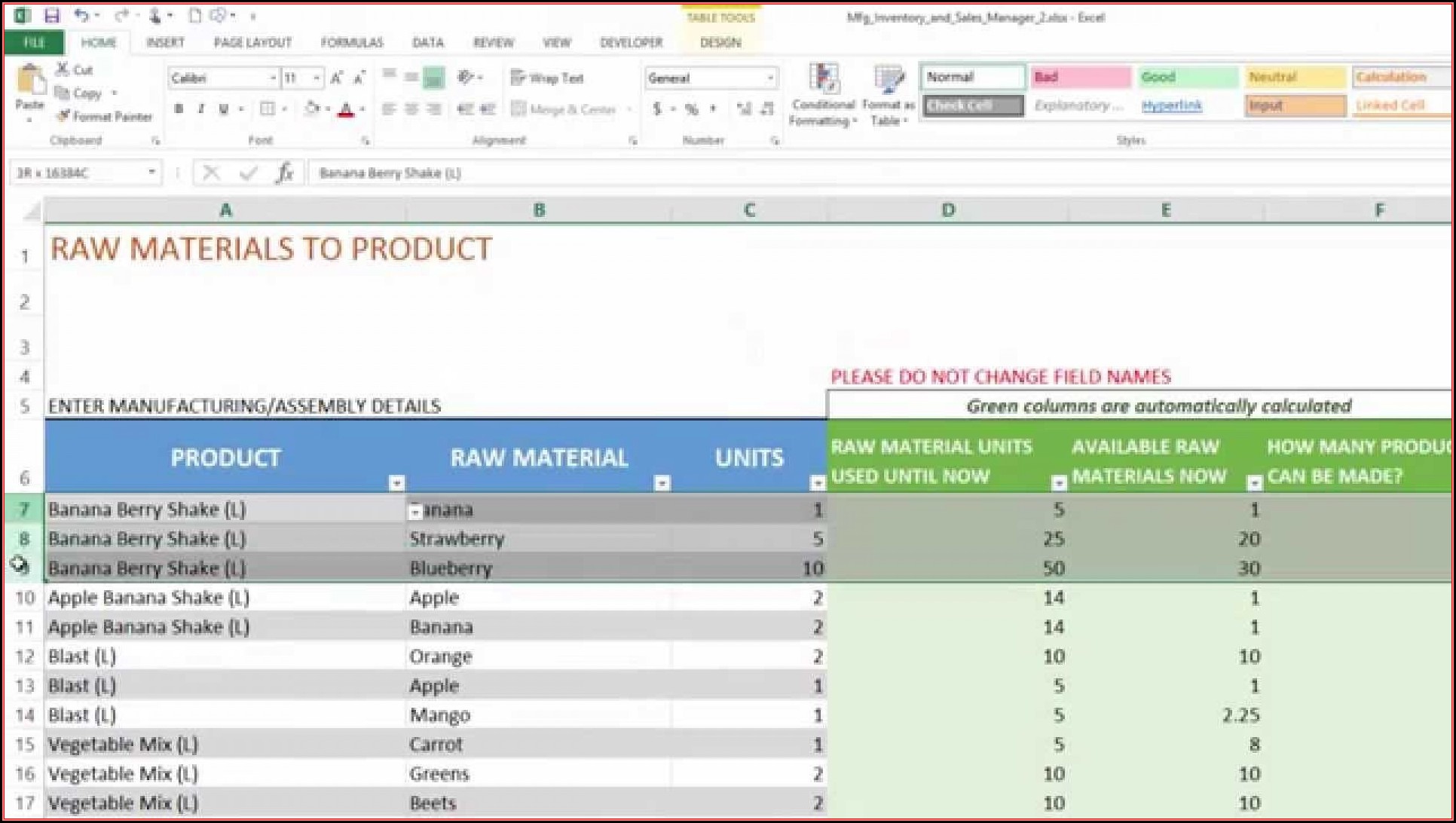Screen dimensions: 1456x823
Task: Click Format as Table icon
Action: (889, 96)
